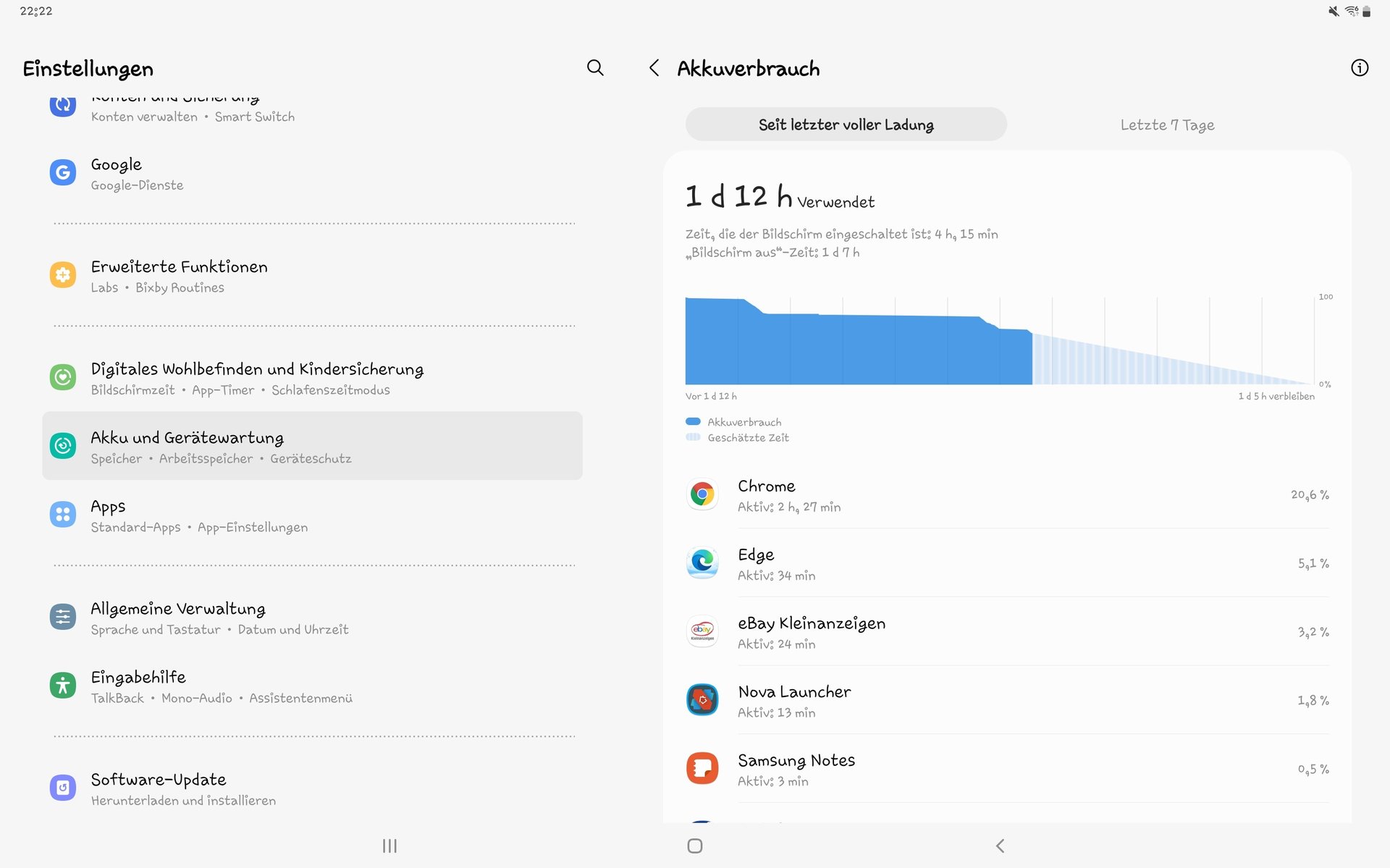Tap the Digitales Wohlbefinden icon
1390x868 pixels.
[x=63, y=377]
